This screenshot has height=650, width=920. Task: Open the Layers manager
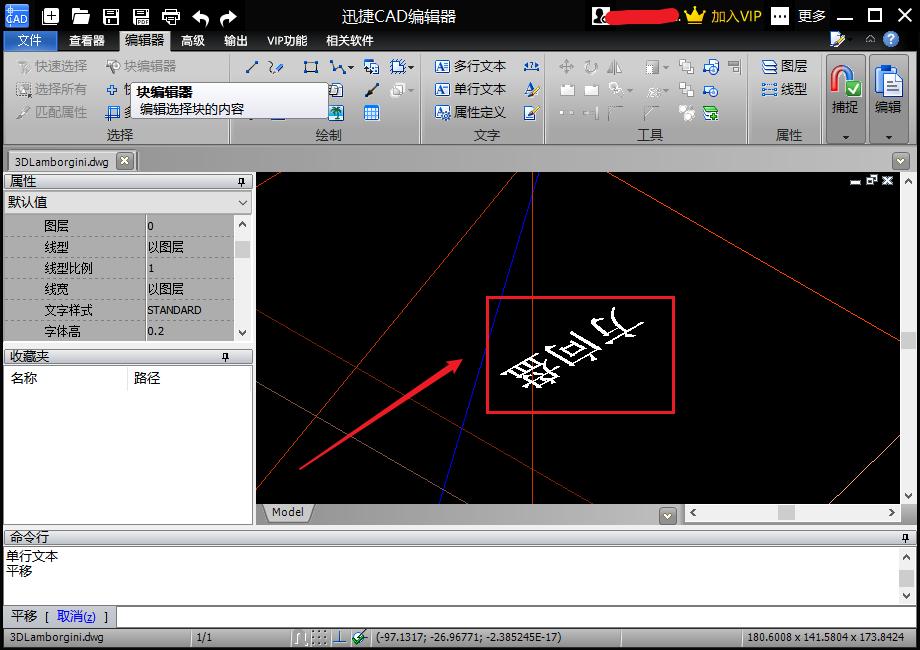tap(784, 66)
